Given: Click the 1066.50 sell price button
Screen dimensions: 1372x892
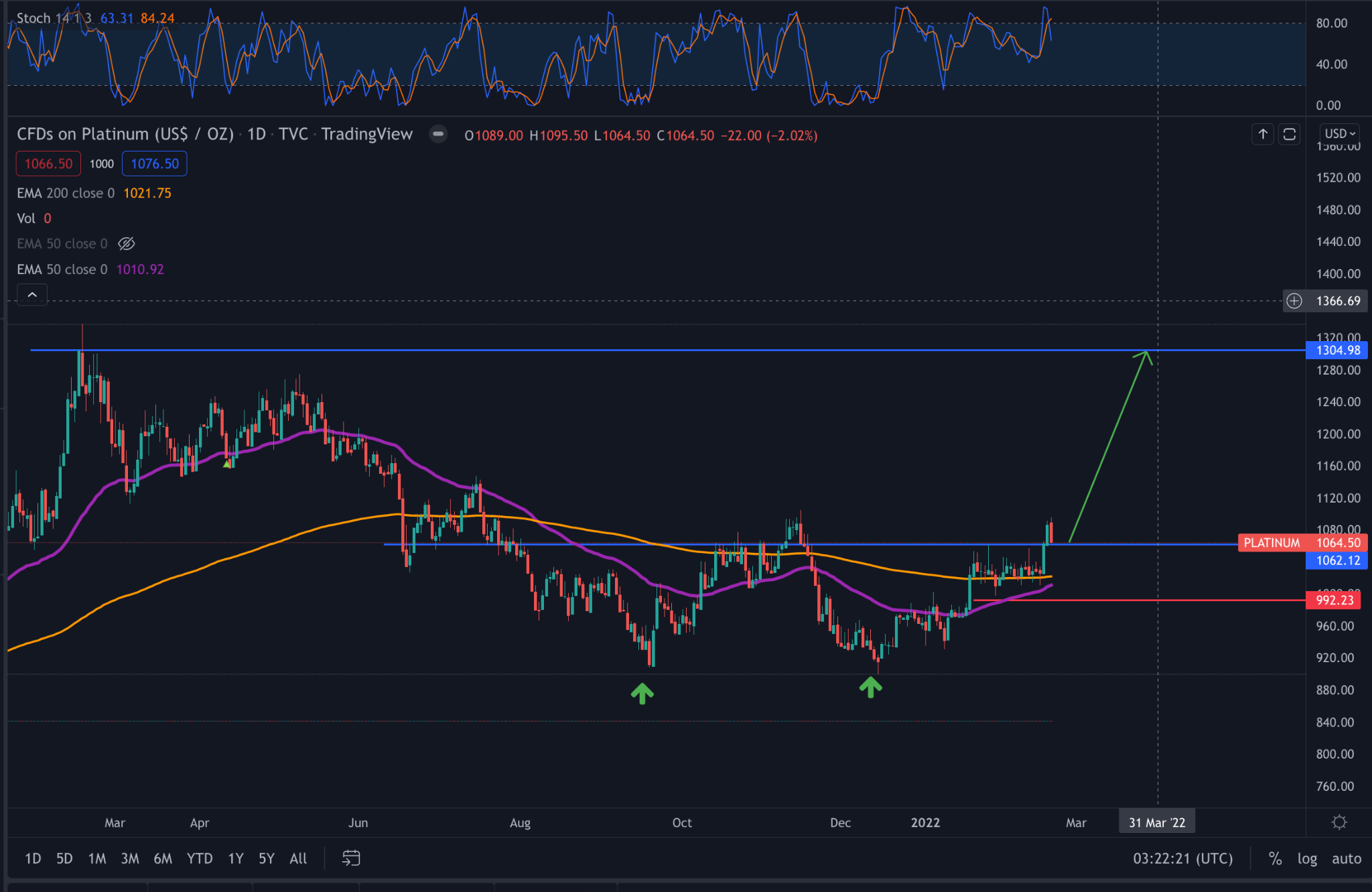Looking at the screenshot, I should (48, 164).
